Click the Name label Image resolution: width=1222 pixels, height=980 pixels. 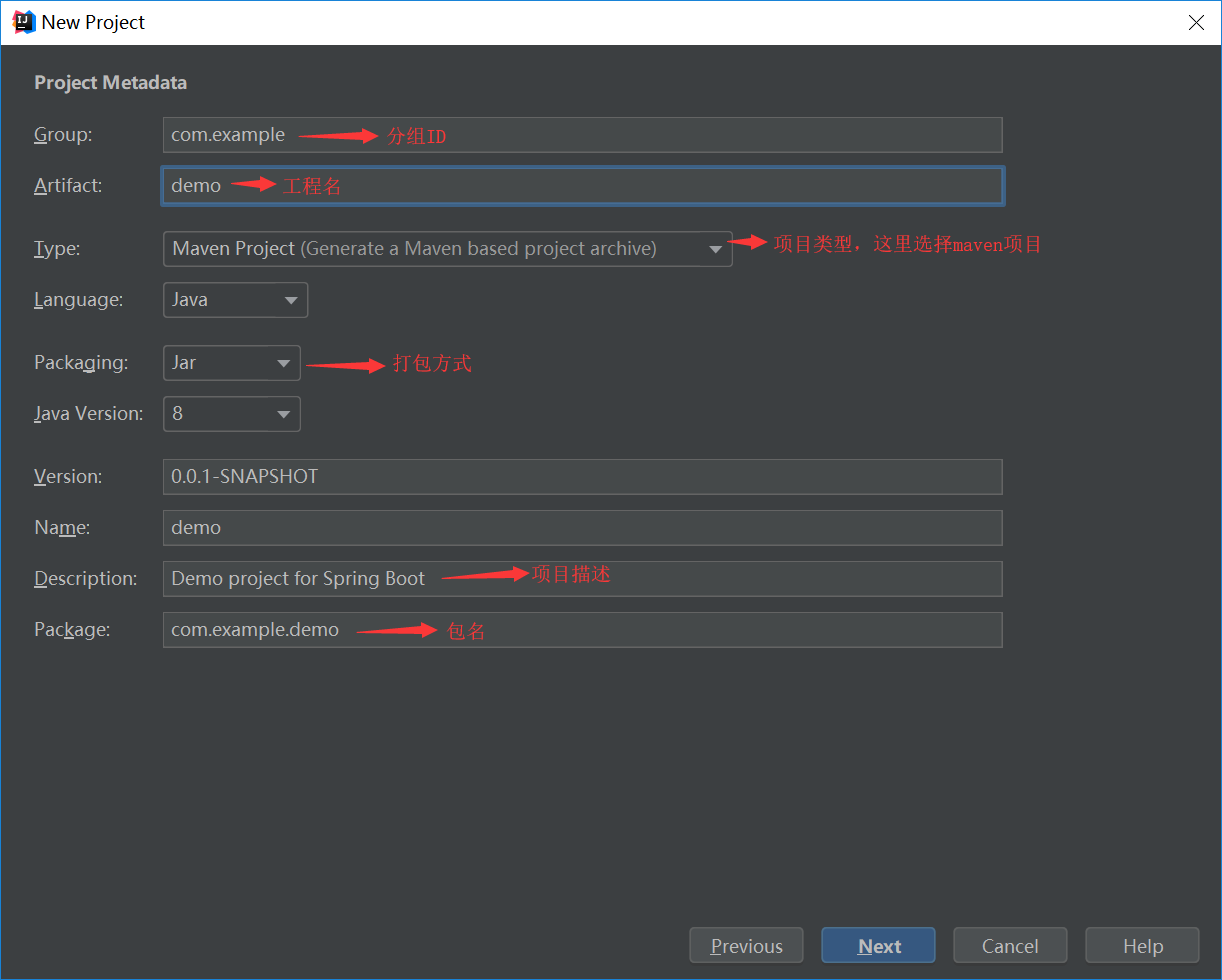point(62,528)
